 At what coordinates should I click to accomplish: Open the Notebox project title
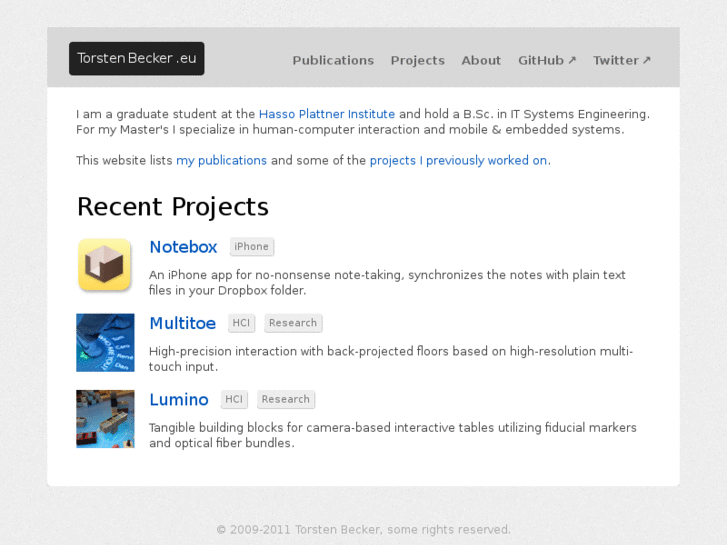tap(183, 247)
